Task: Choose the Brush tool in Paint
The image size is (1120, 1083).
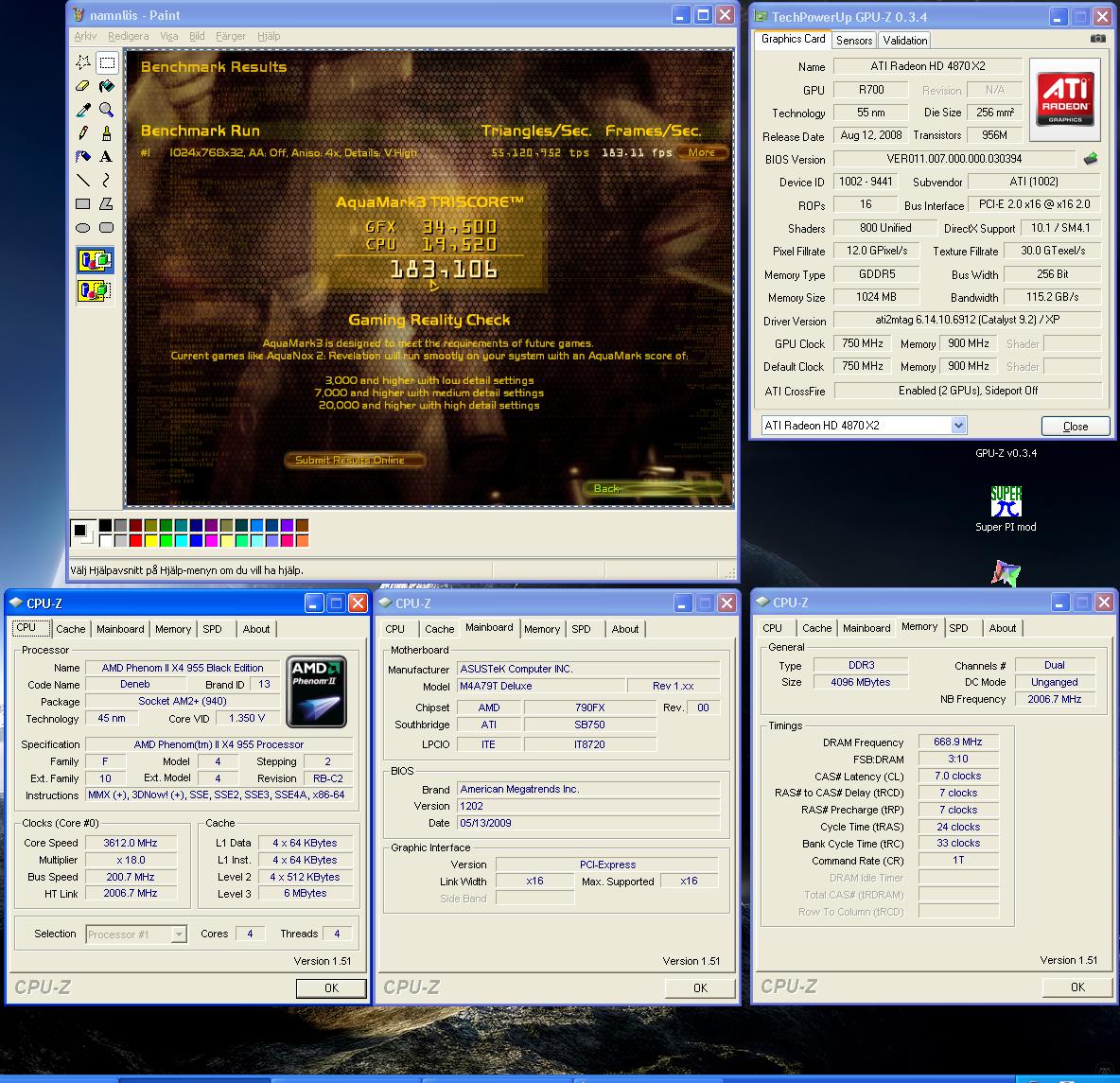Action: pos(107,133)
